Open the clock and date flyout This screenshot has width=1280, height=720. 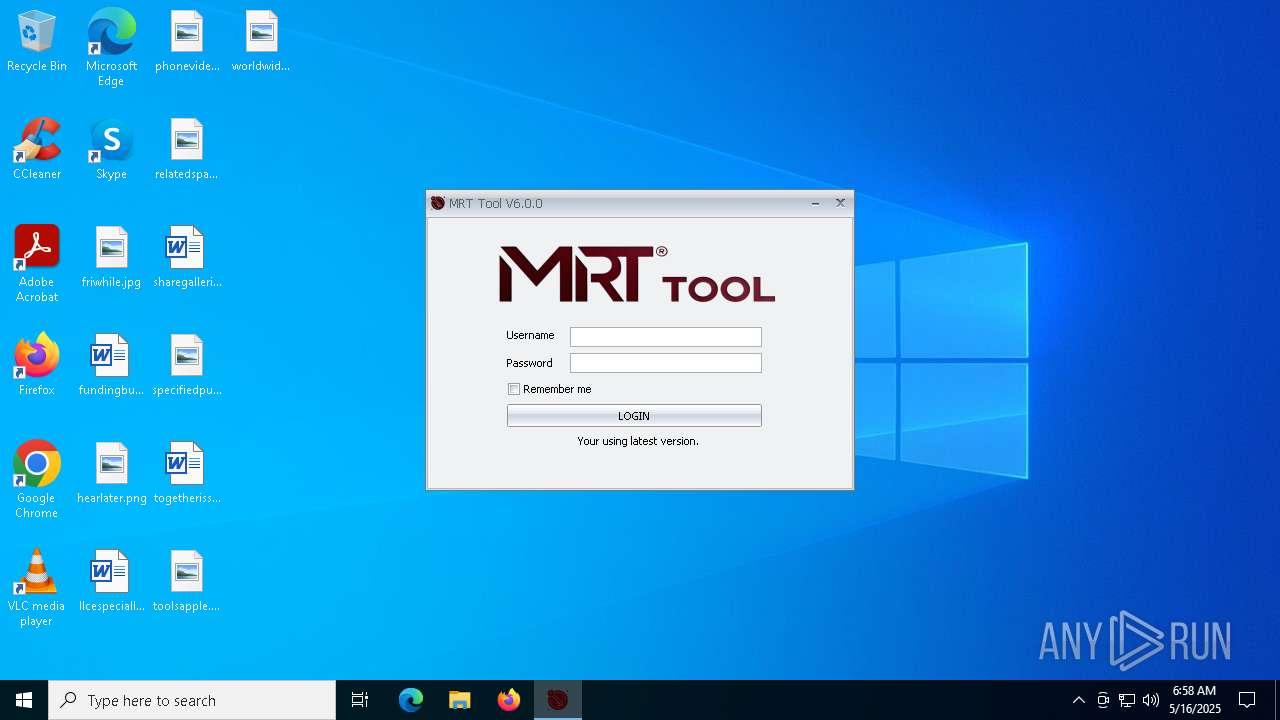1195,700
